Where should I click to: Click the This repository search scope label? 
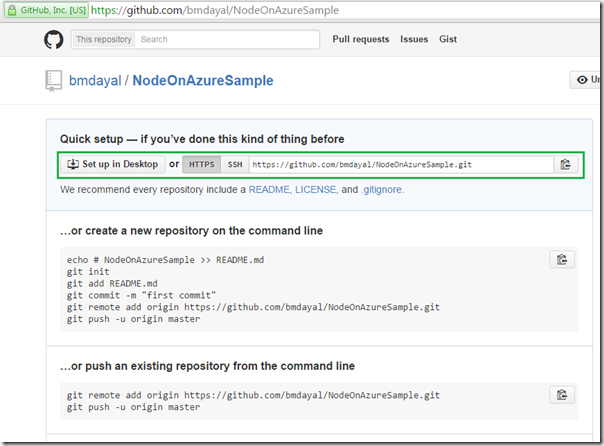click(x=104, y=39)
